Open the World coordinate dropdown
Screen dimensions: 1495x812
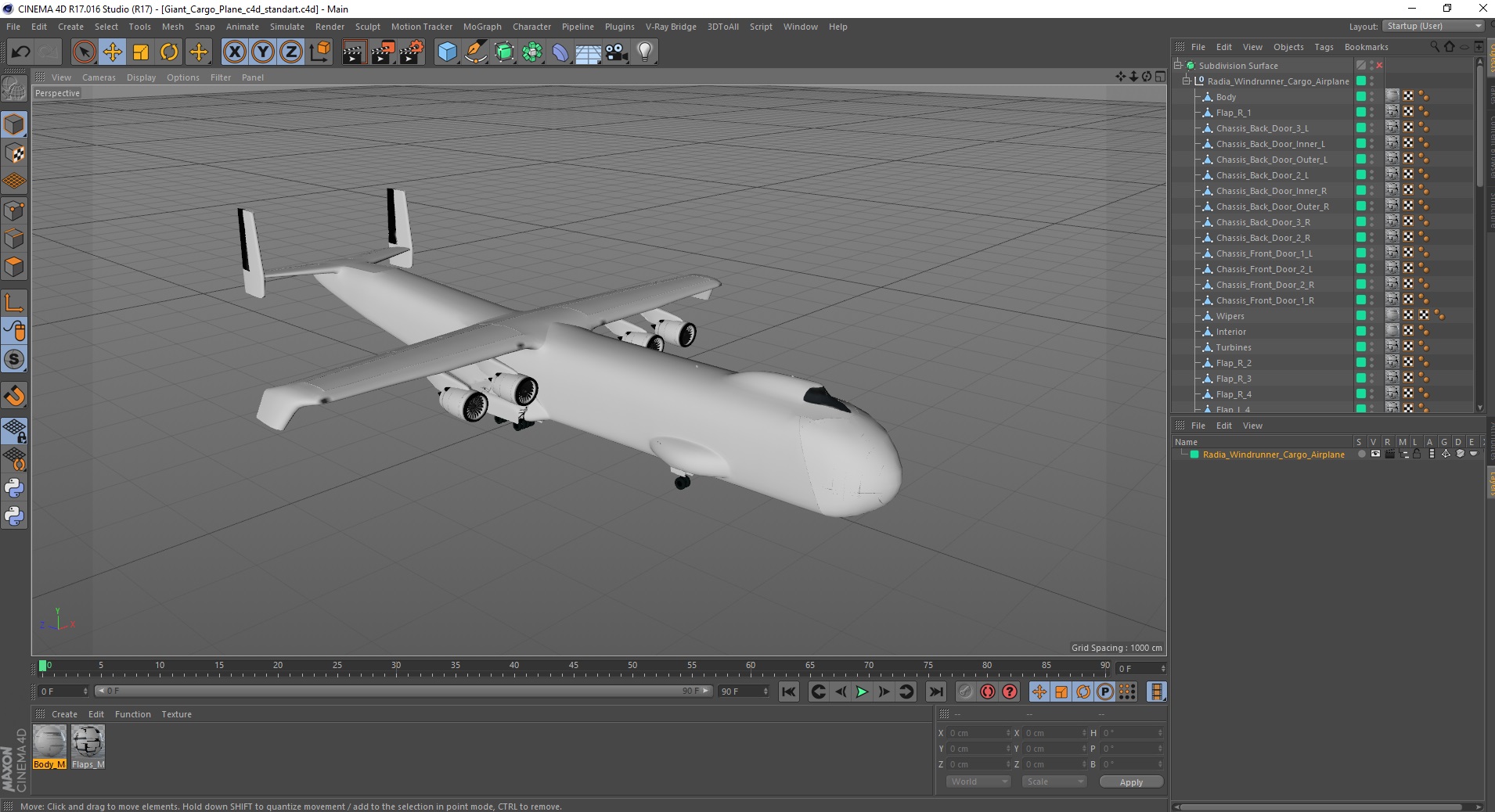(978, 781)
